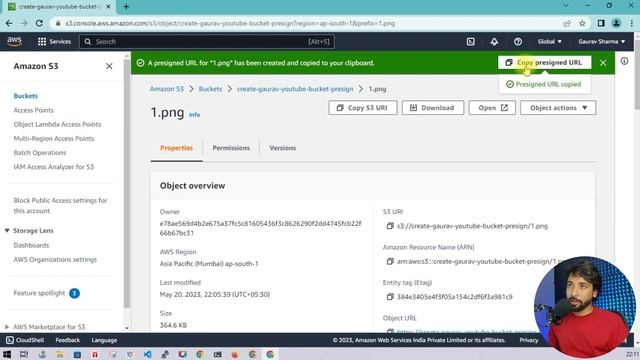Copy the S3 URI value icon
Image resolution: width=640 pixels, height=360 pixels.
(390, 226)
